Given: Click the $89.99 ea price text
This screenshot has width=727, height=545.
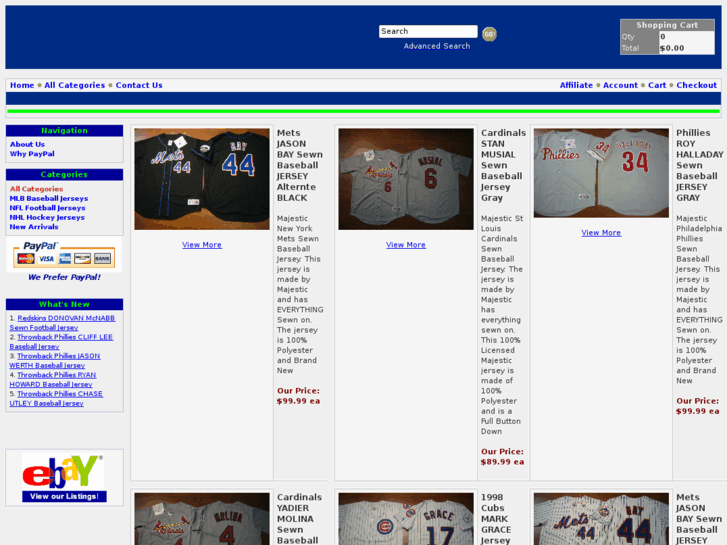Looking at the screenshot, I should tap(502, 462).
